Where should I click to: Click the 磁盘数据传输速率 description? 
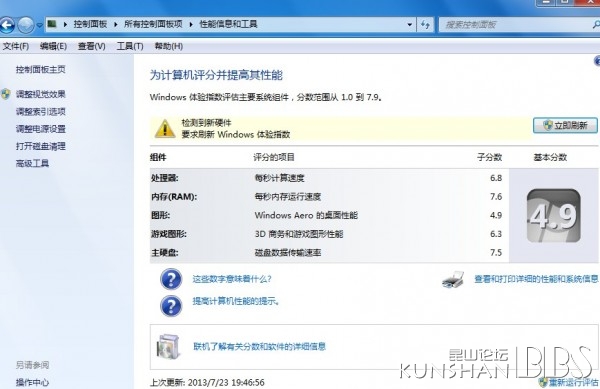point(288,253)
